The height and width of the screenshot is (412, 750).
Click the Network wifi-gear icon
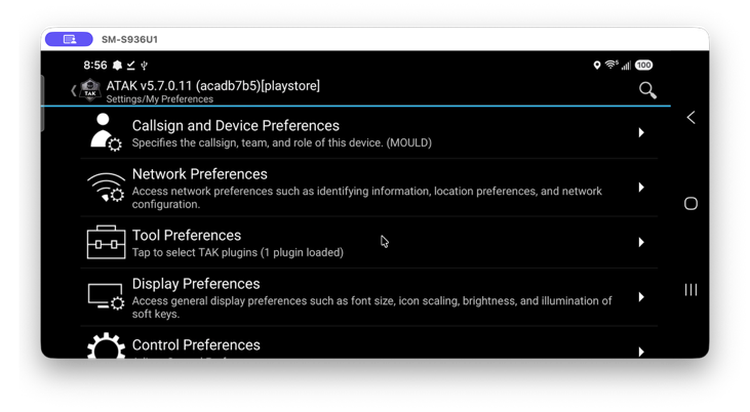(106, 187)
